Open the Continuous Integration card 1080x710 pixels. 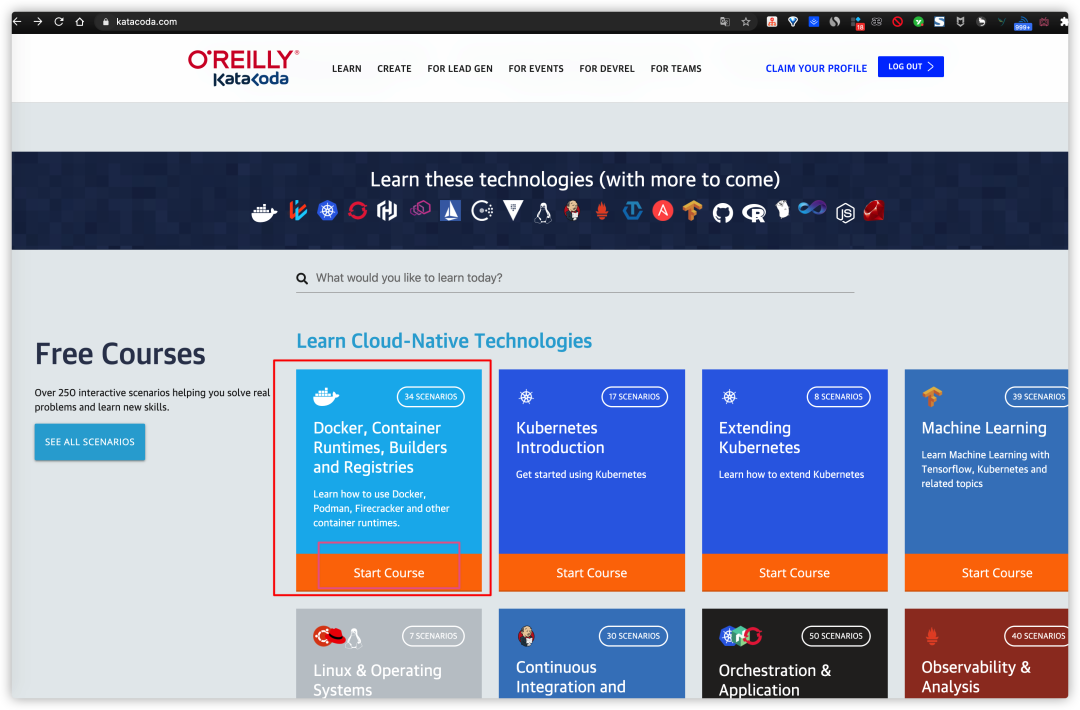(x=592, y=653)
